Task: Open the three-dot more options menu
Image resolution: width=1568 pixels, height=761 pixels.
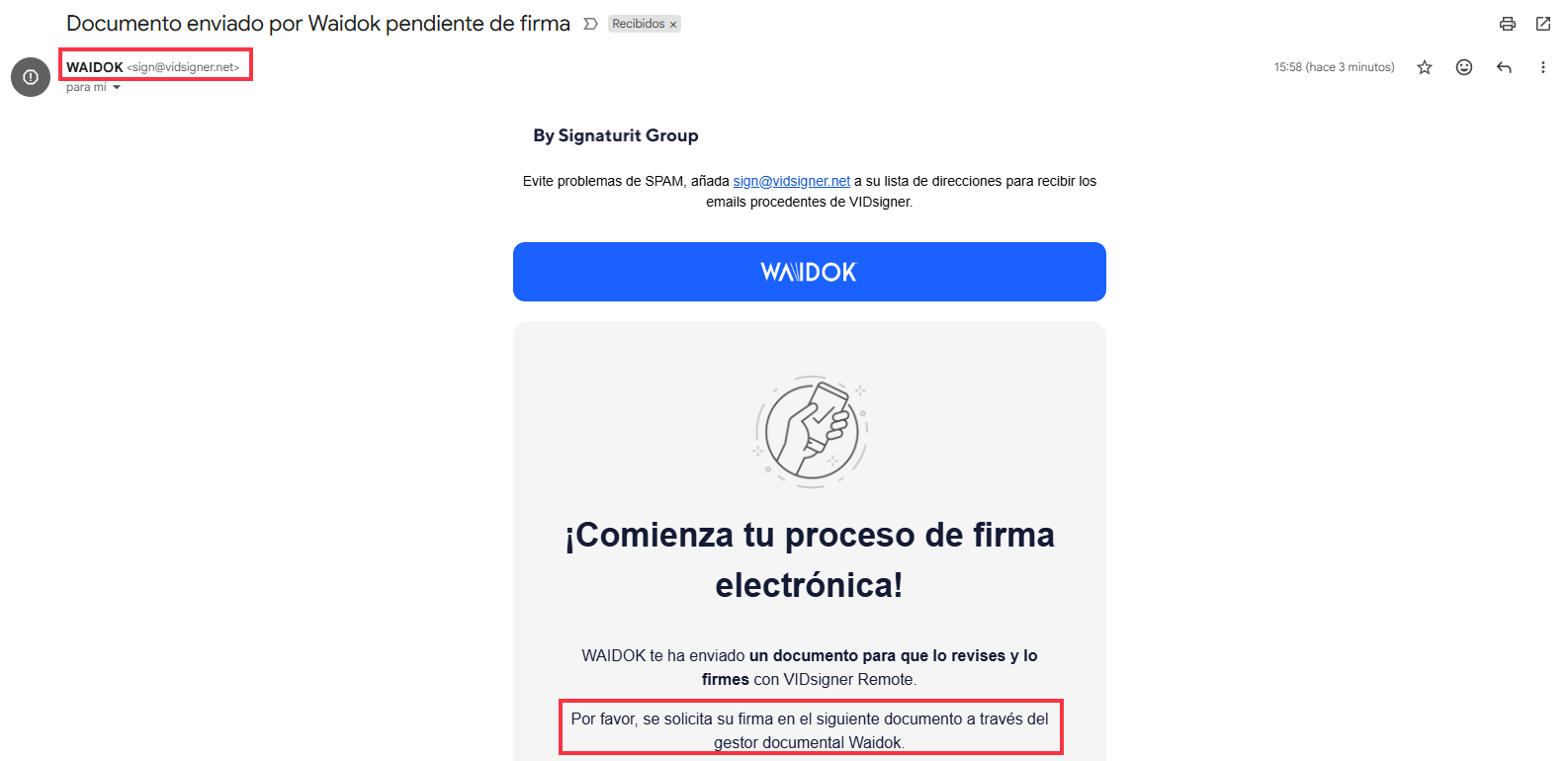Action: pos(1542,67)
